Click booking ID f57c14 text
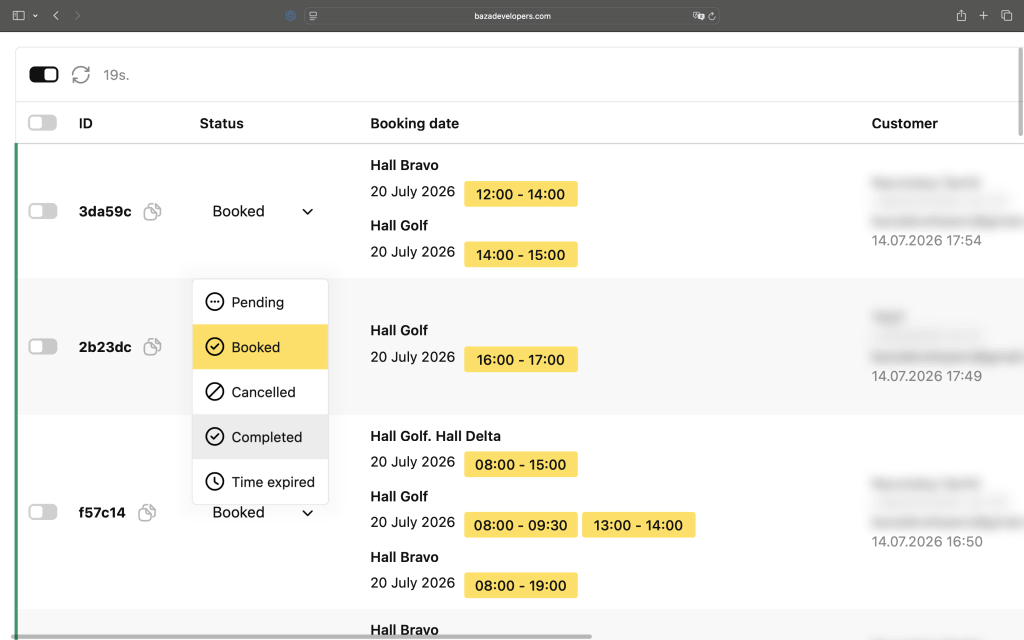This screenshot has height=640, width=1024. 102,513
